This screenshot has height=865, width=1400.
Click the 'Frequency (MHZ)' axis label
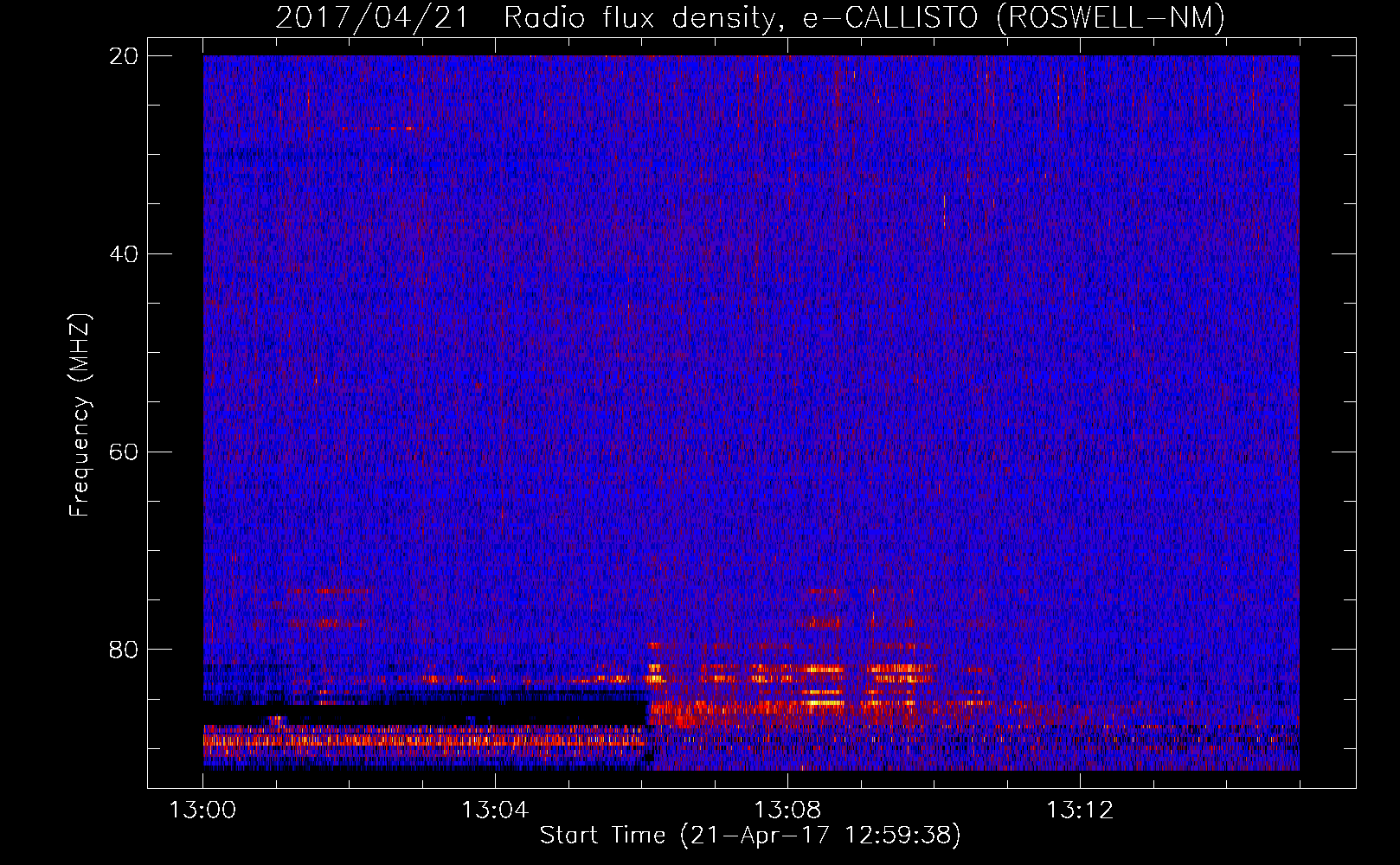click(79, 415)
